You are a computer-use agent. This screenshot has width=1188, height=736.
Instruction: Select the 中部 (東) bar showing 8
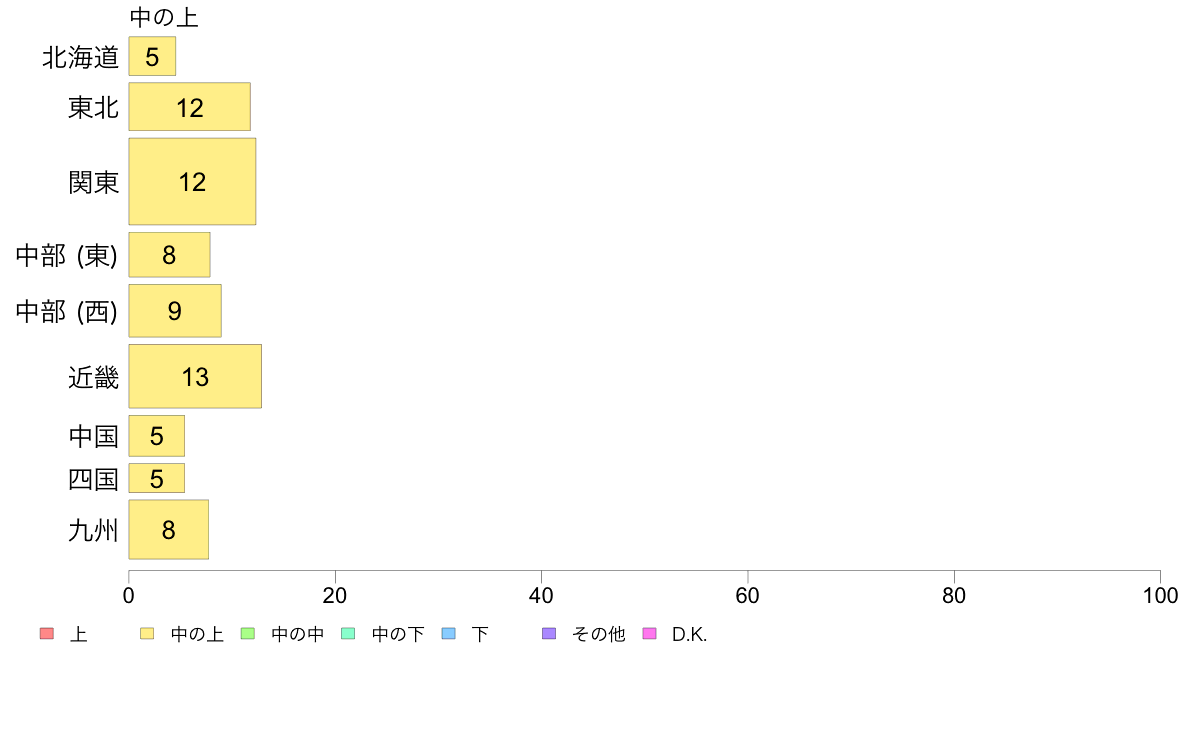pyautogui.click(x=170, y=255)
